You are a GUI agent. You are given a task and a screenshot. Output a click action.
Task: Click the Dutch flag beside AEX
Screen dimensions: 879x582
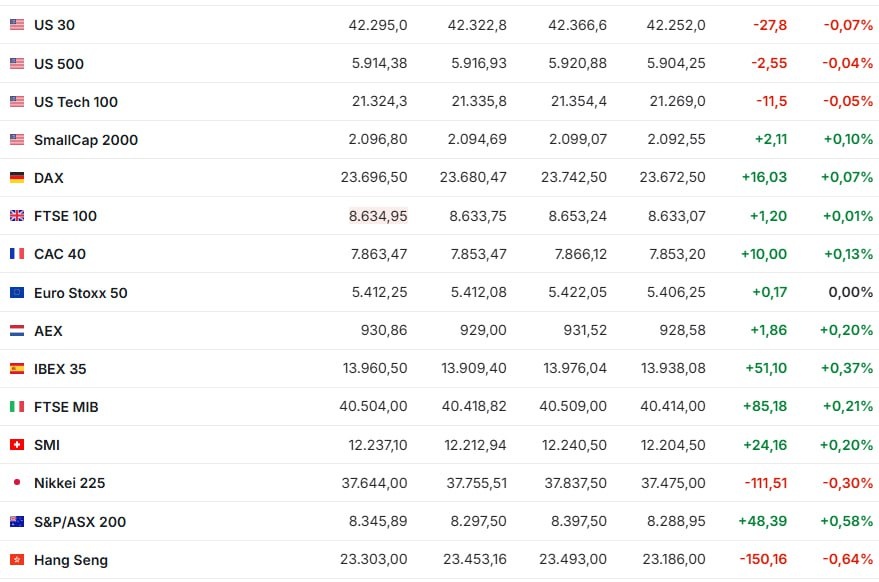pyautogui.click(x=17, y=331)
